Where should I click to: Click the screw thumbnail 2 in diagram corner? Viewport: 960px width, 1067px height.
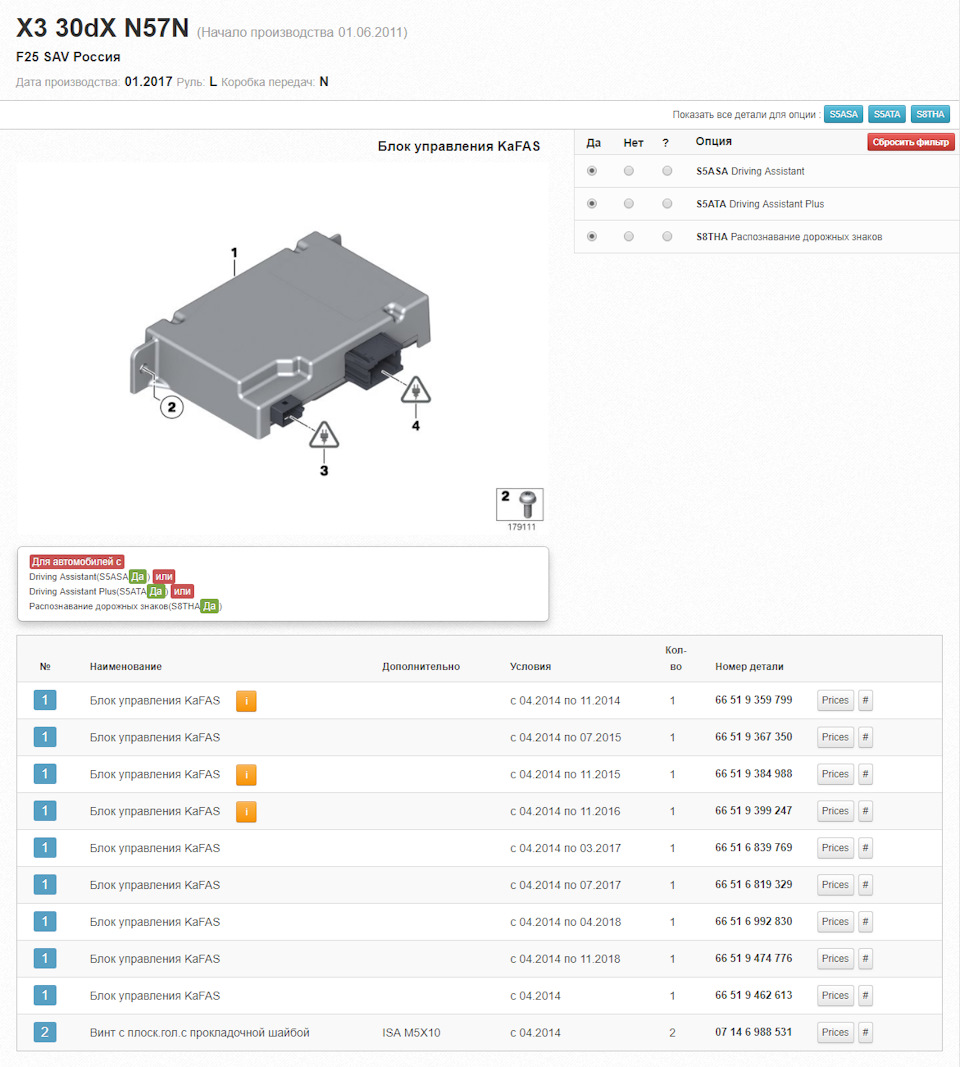pyautogui.click(x=520, y=505)
